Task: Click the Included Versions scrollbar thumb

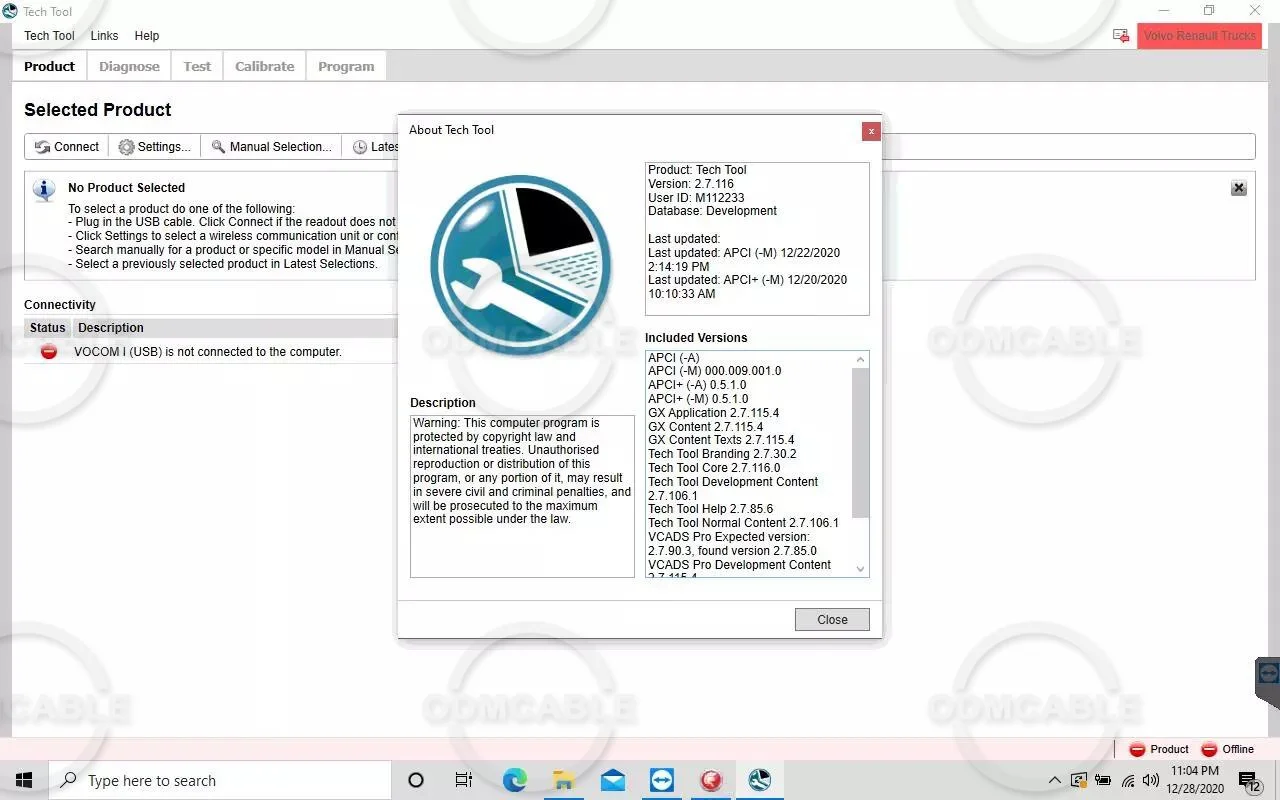Action: click(860, 443)
